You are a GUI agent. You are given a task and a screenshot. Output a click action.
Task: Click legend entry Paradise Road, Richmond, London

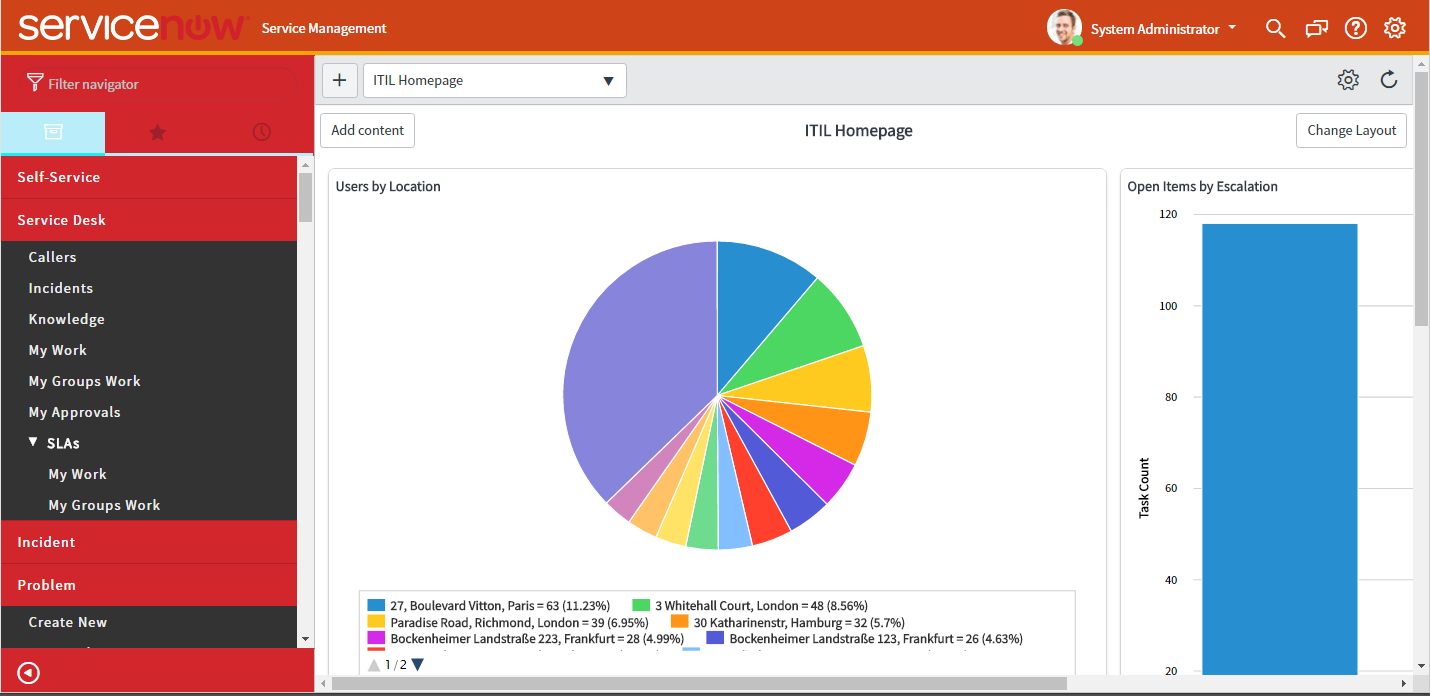tap(517, 622)
